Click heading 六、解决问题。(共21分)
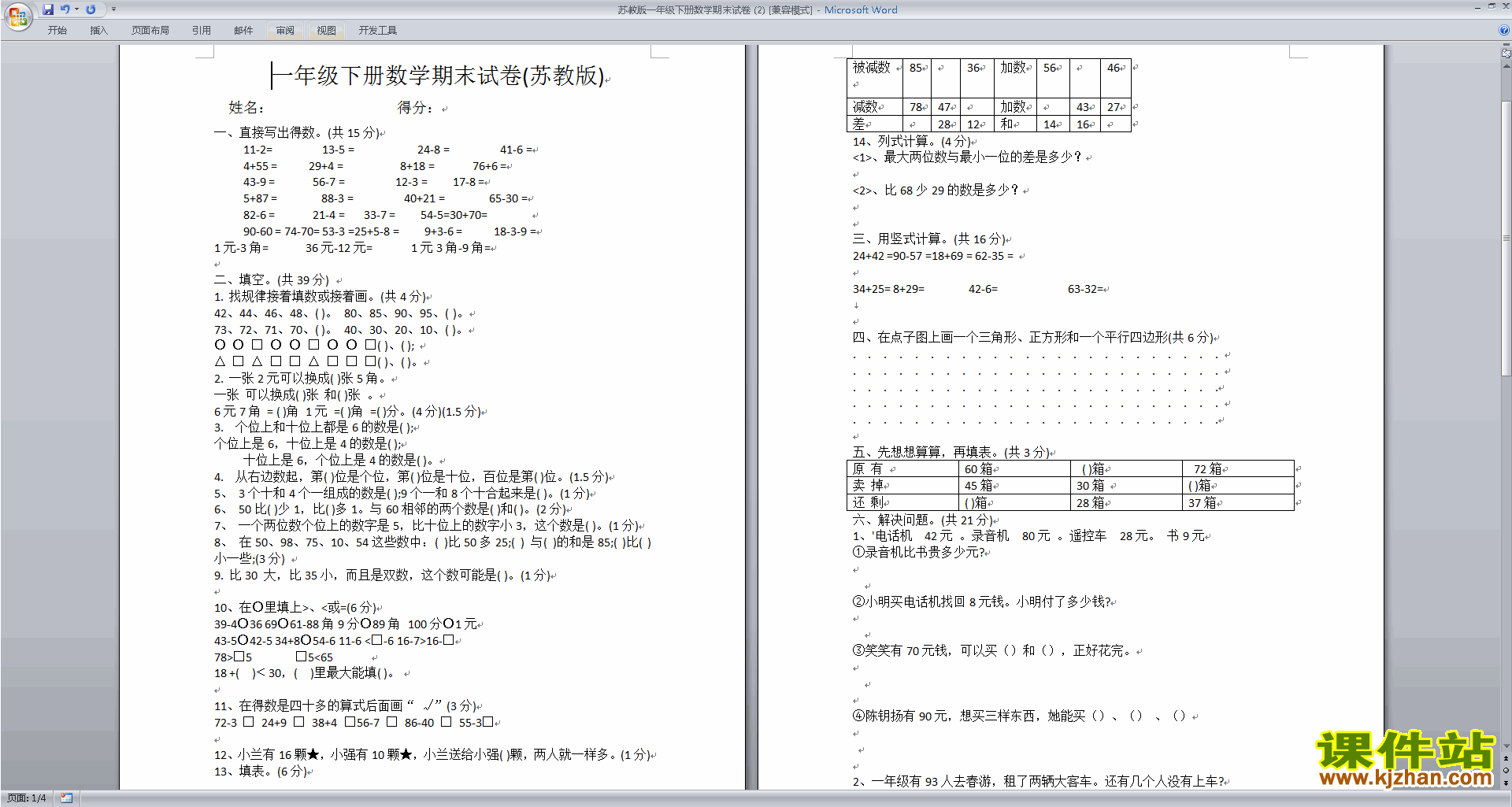This screenshot has height=807, width=1512. (924, 520)
